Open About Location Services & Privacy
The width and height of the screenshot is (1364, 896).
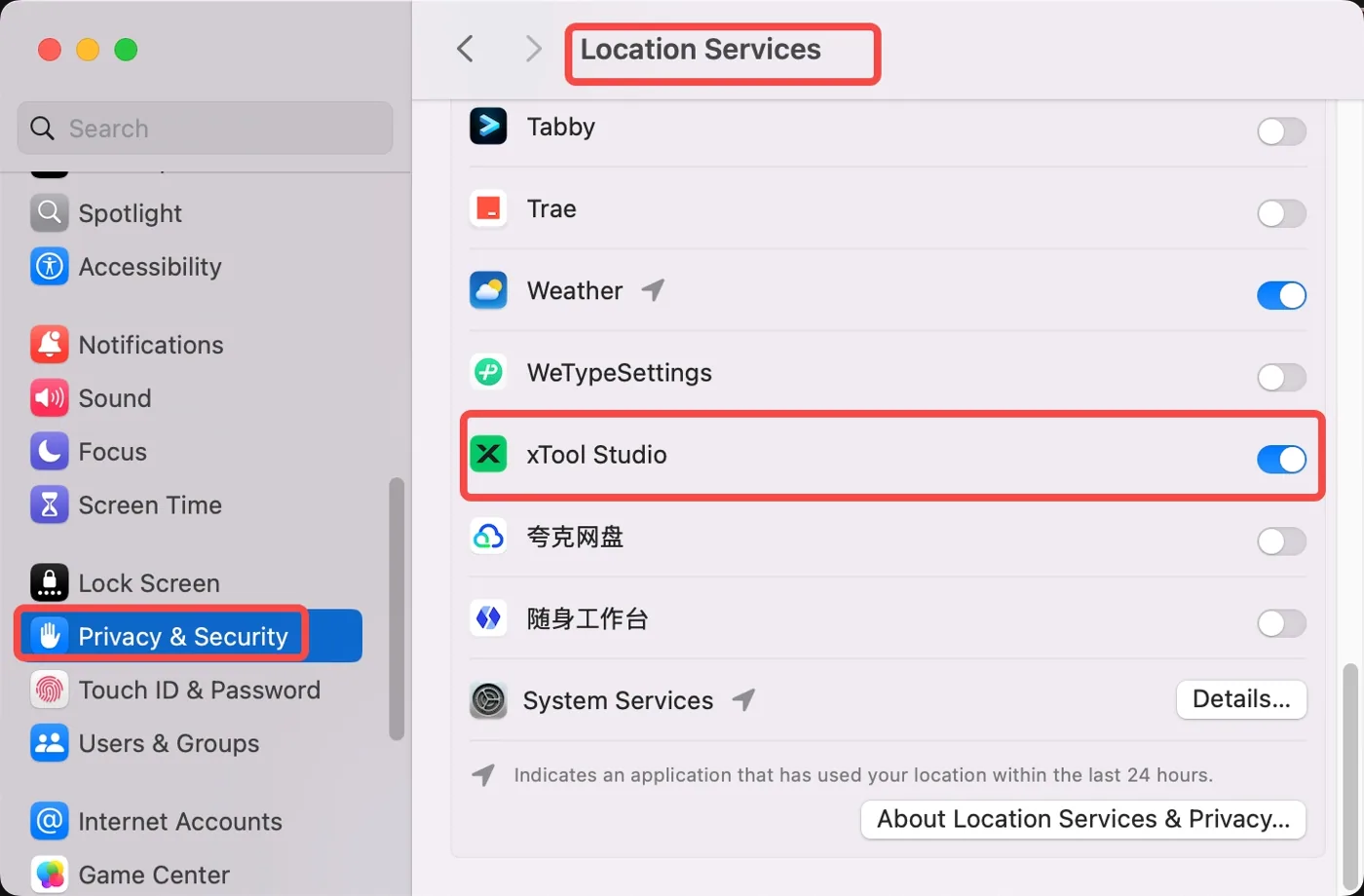(1083, 819)
